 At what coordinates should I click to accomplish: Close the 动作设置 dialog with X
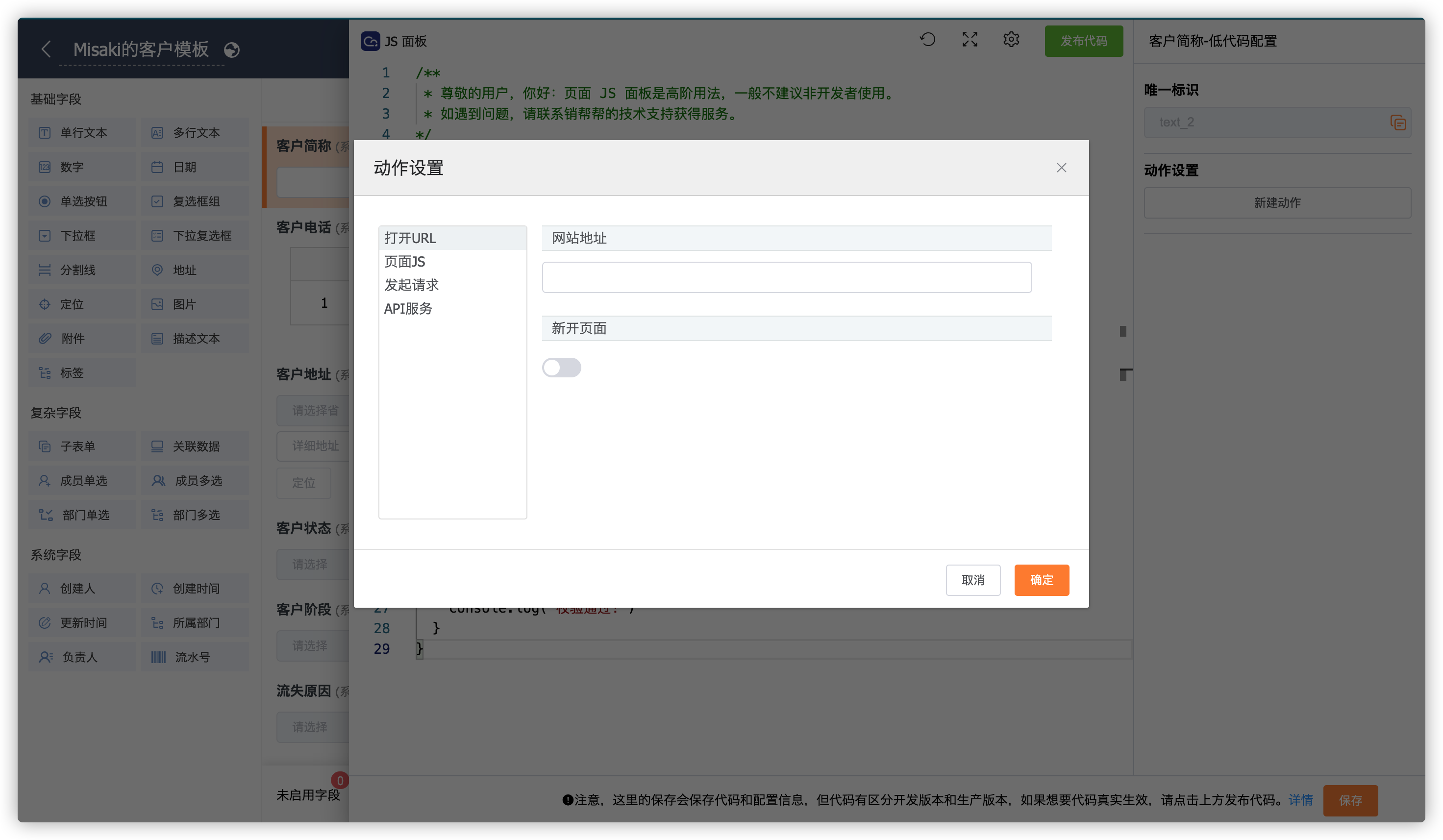pos(1061,168)
